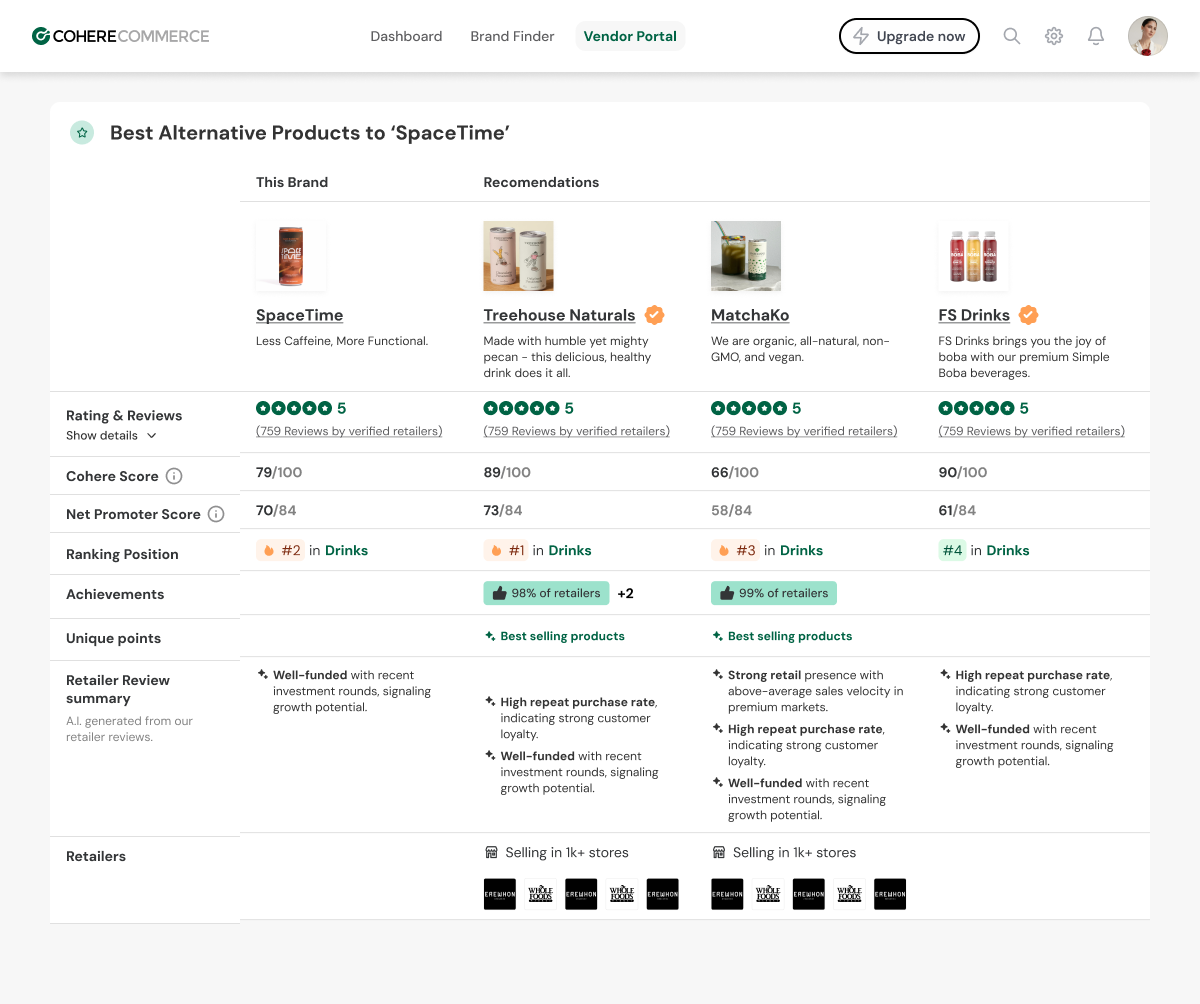The height and width of the screenshot is (1004, 1200).
Task: Click the first Erewhon logo under MatchaKo
Action: pyautogui.click(x=727, y=894)
